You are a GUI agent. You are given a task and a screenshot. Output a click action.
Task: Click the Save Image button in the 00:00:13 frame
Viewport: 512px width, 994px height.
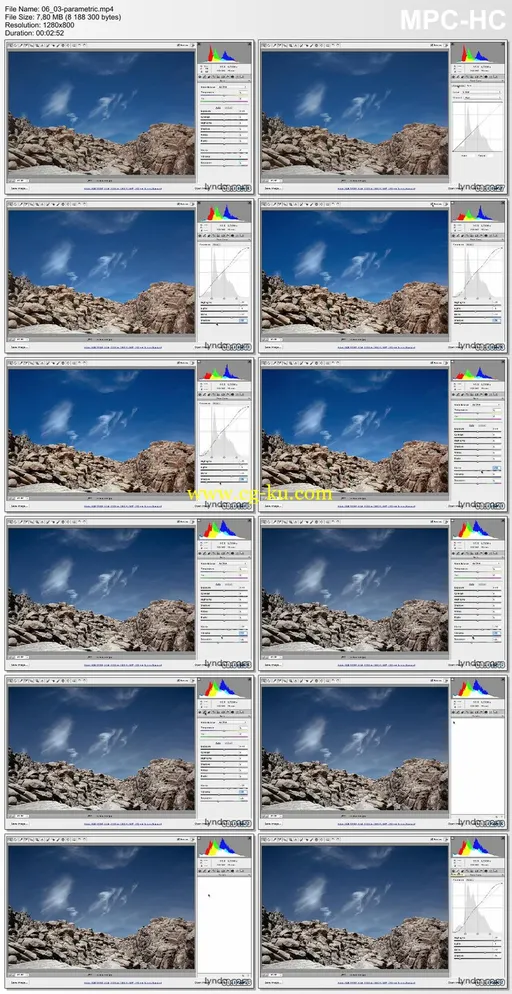tap(20, 188)
